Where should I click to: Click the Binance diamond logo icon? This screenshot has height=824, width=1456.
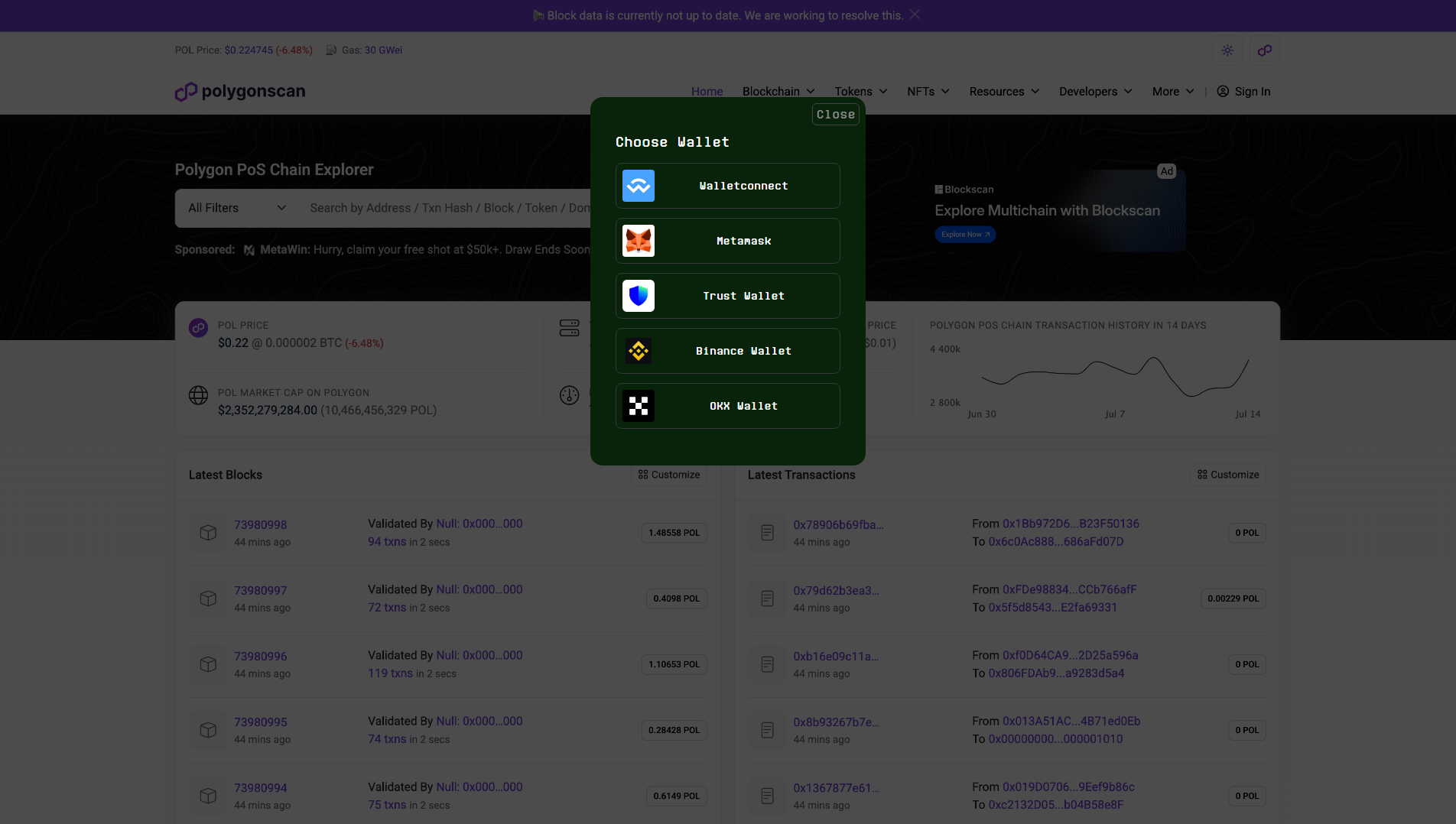(639, 351)
